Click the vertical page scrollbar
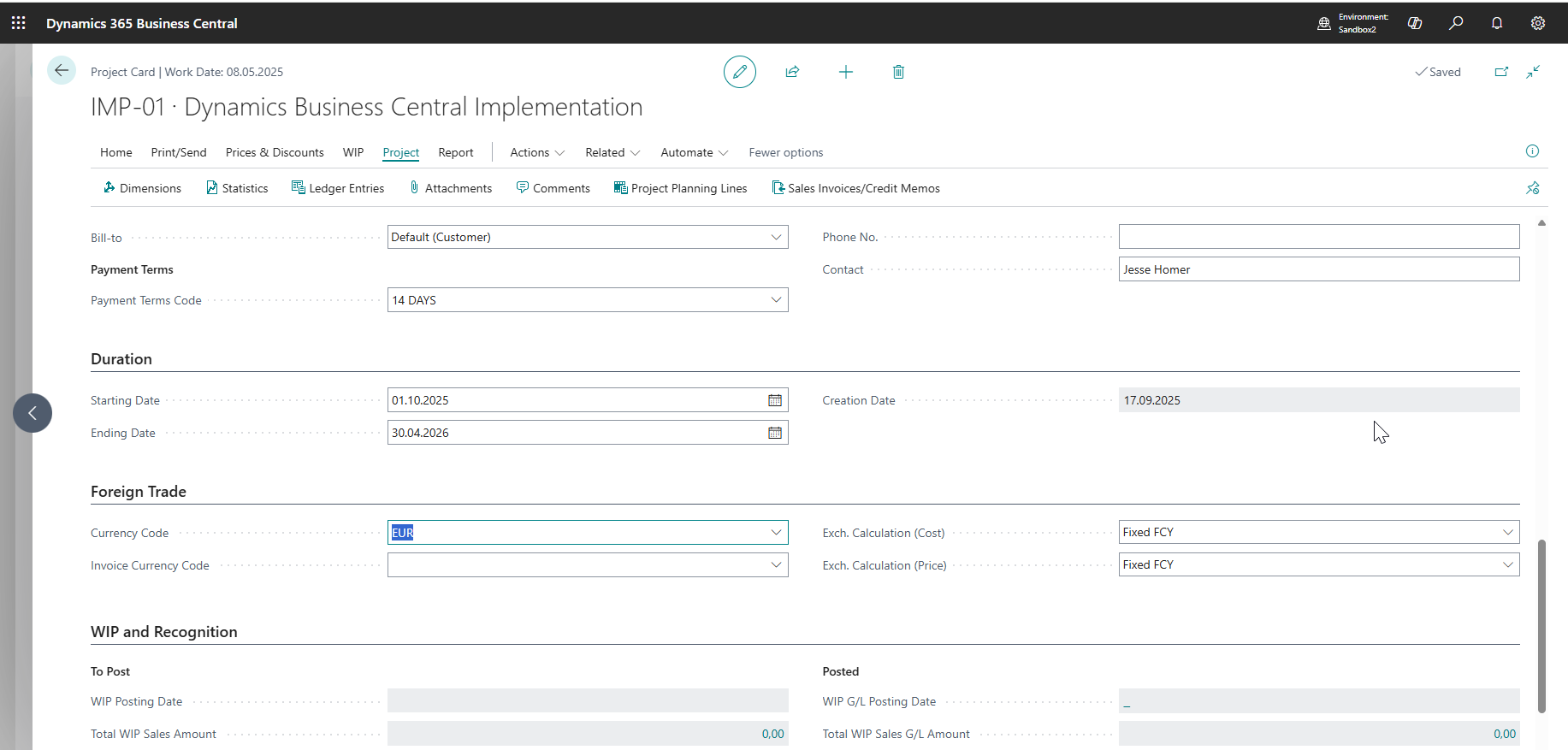This screenshot has width=1568, height=750. (1541, 626)
